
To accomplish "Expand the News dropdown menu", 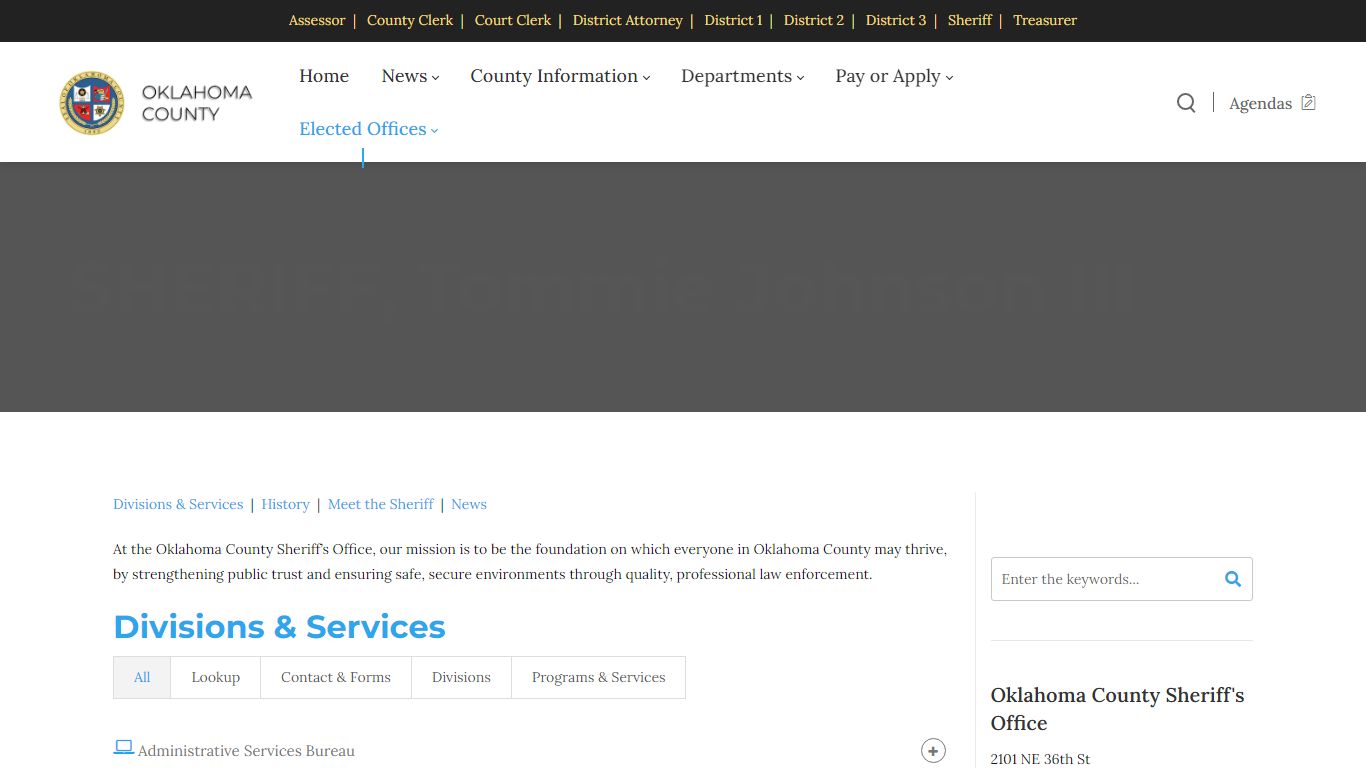I will 410,76.
